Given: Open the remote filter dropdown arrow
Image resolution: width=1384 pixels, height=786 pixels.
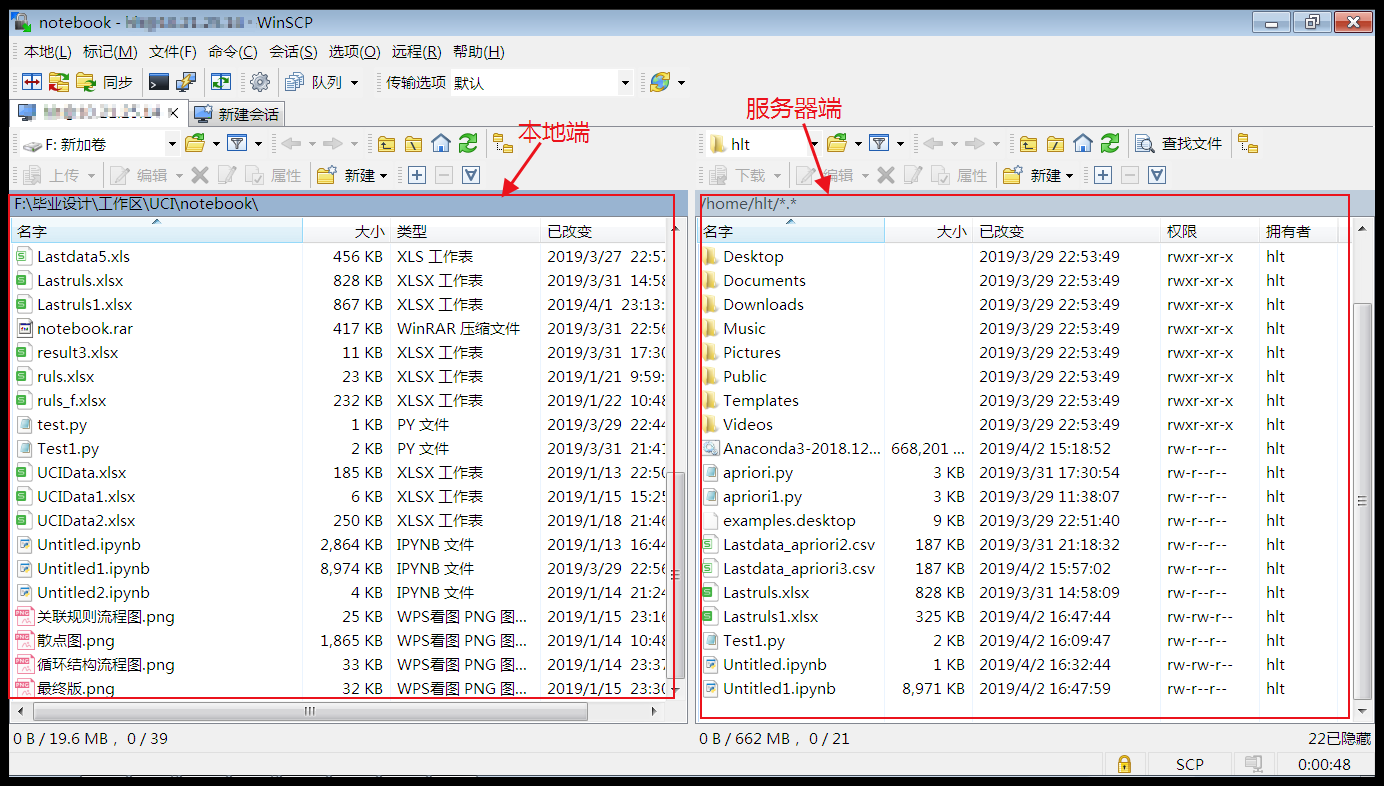Looking at the screenshot, I should tap(900, 145).
